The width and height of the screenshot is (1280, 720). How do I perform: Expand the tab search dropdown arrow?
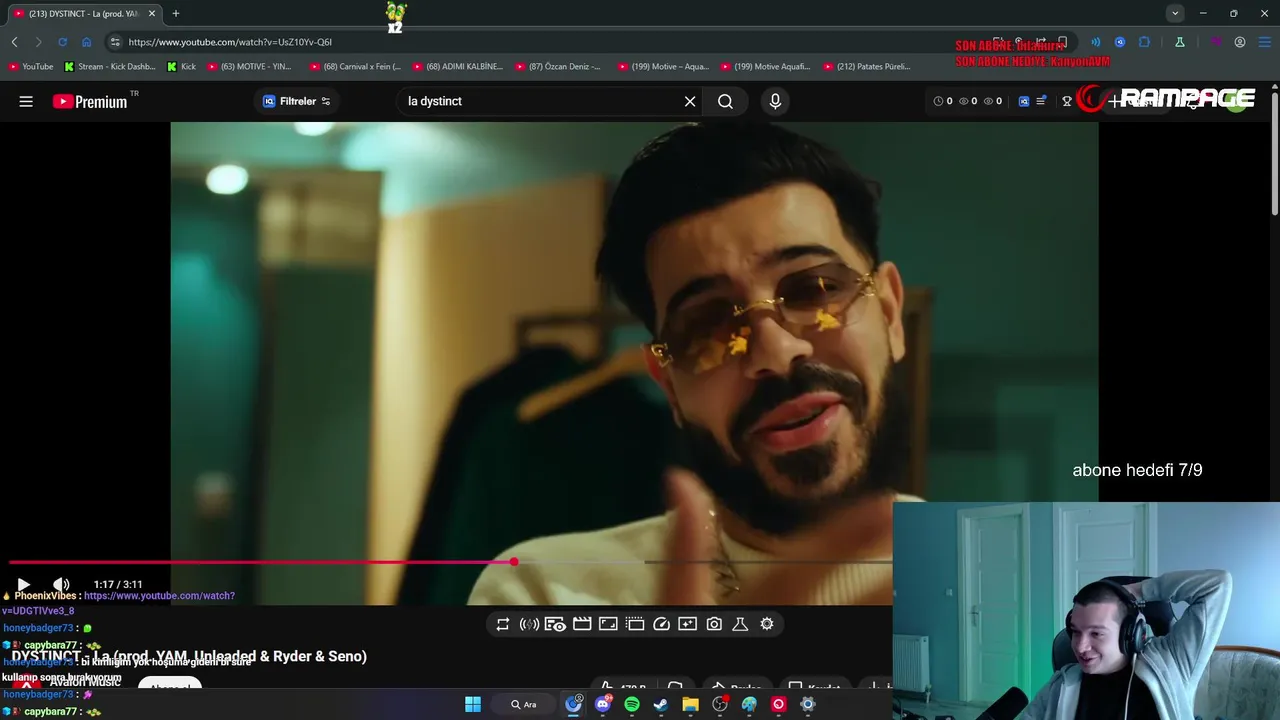pos(1175,13)
